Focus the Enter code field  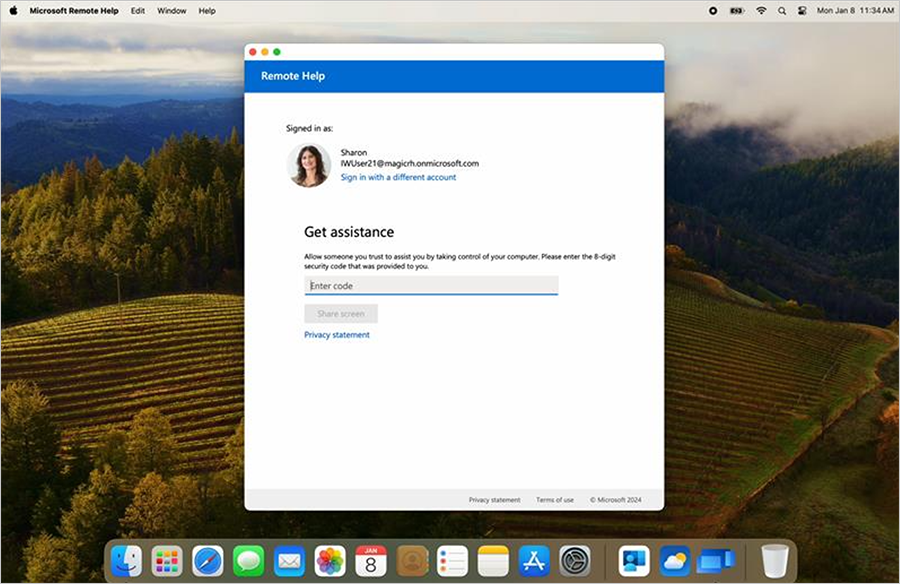coord(431,285)
